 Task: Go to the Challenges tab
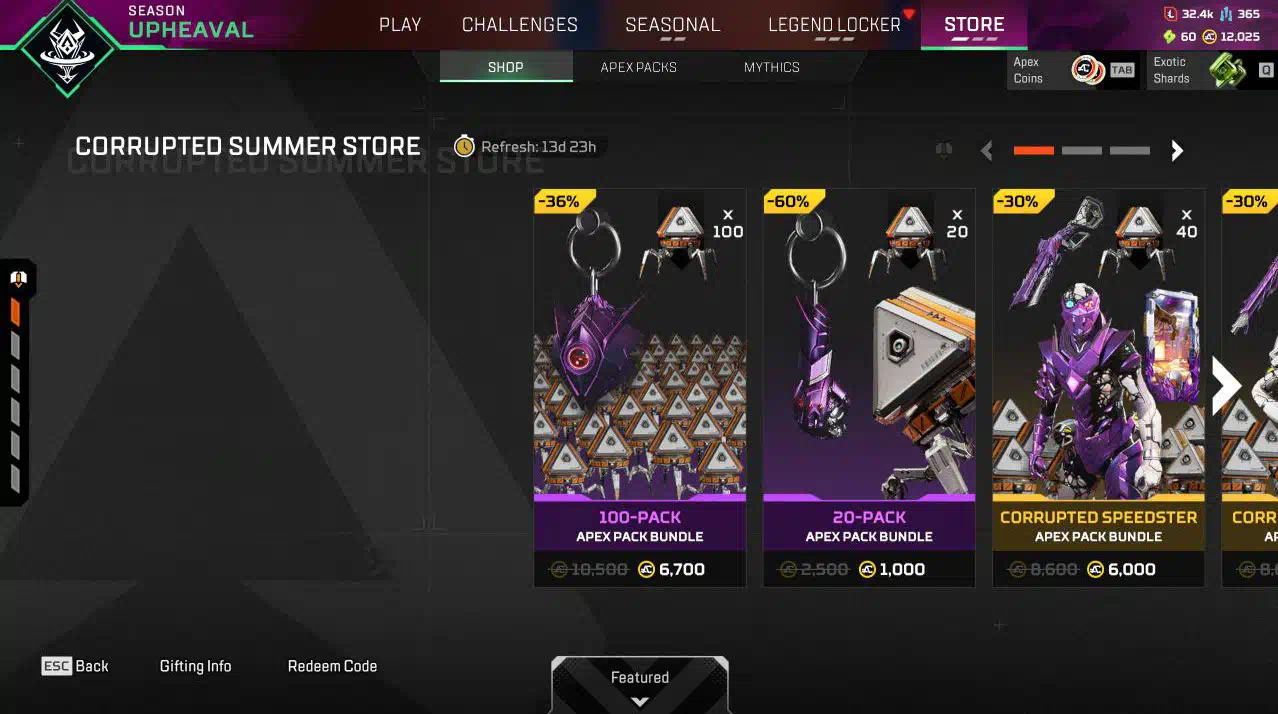(x=520, y=24)
